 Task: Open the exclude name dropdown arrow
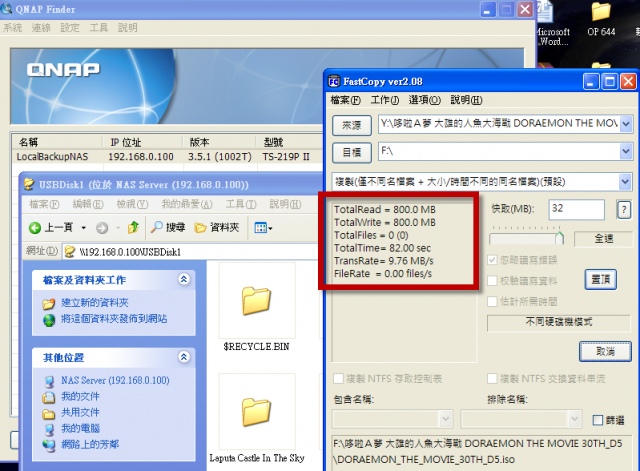pos(575,419)
